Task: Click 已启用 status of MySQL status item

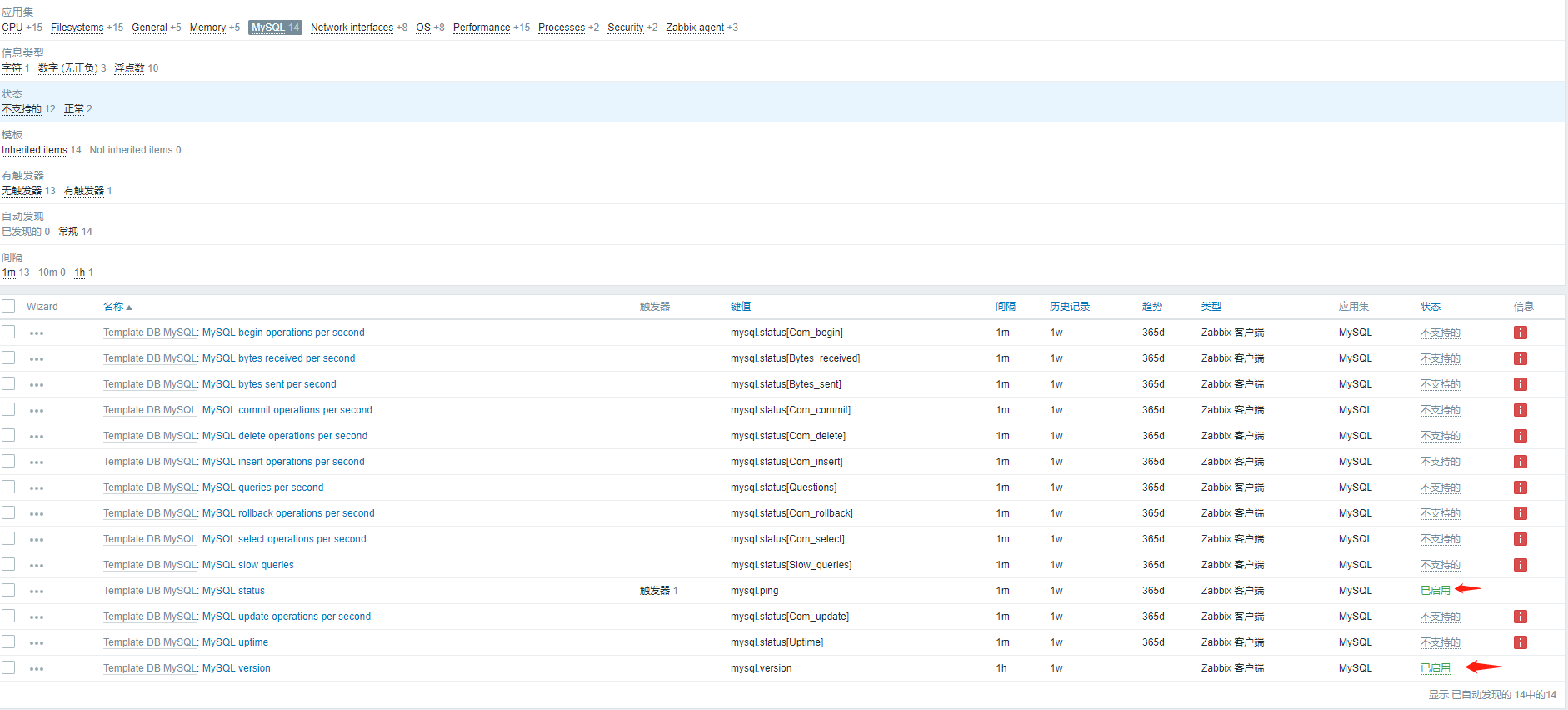Action: tap(1435, 591)
